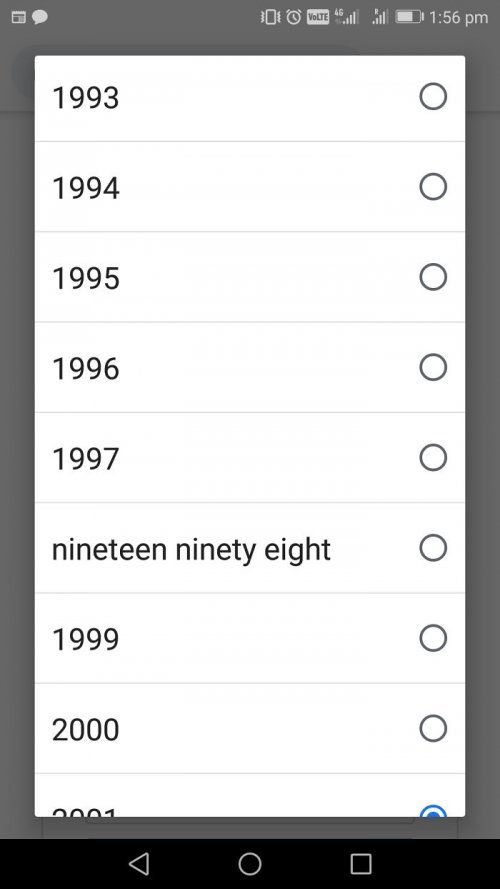The image size is (500, 889).
Task: Tap the selected 2001 radio button
Action: coord(433,811)
